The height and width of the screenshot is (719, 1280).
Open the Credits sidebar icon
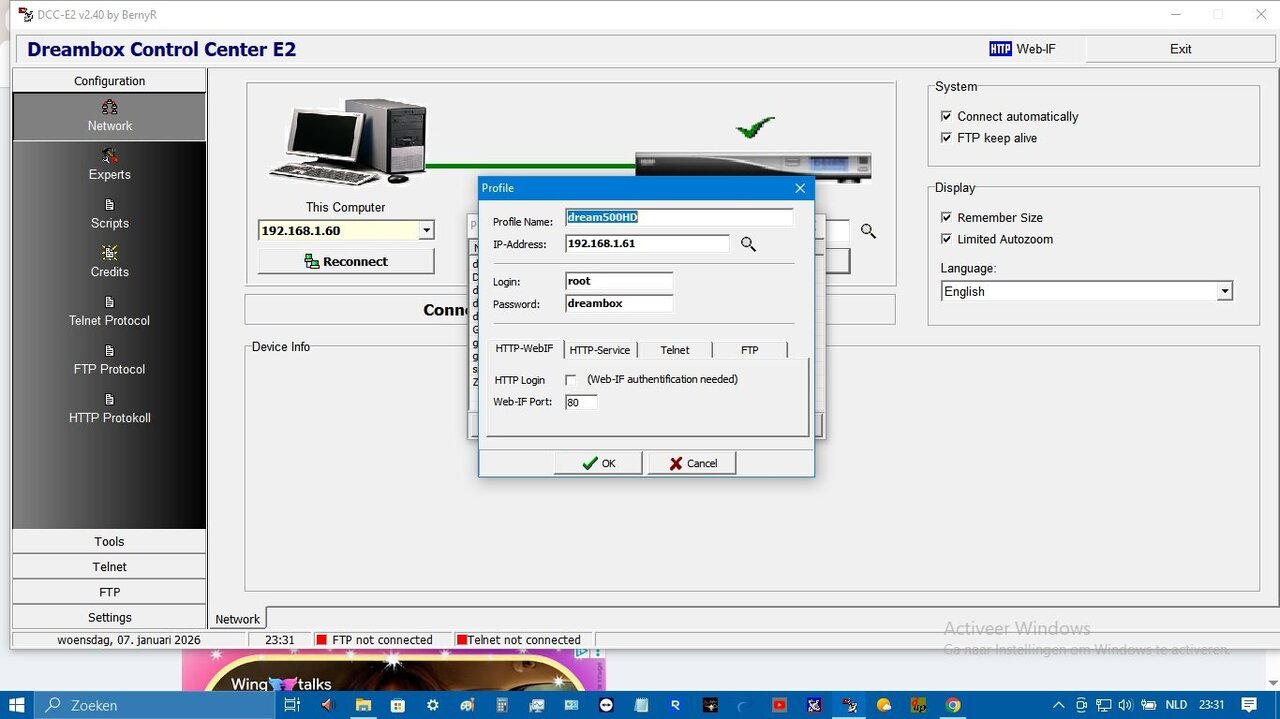[x=110, y=253]
